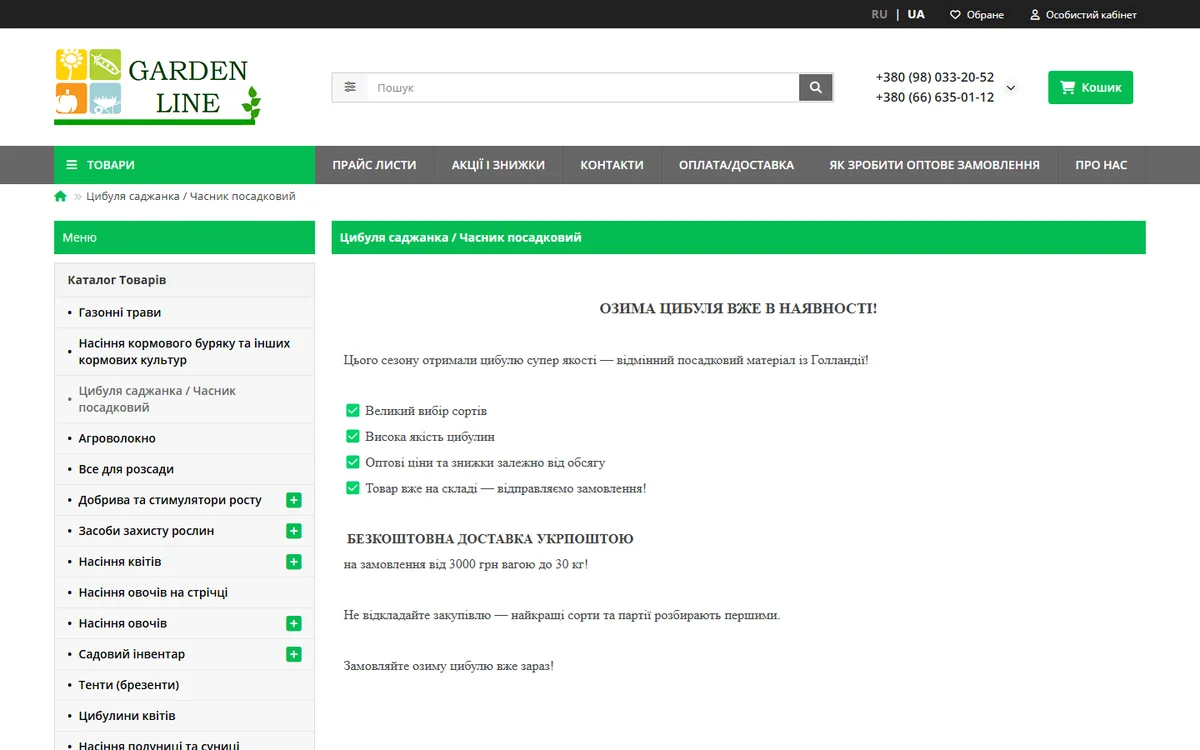This screenshot has width=1200, height=750.
Task: Expand Засоби захисту рослин category
Action: tap(294, 531)
